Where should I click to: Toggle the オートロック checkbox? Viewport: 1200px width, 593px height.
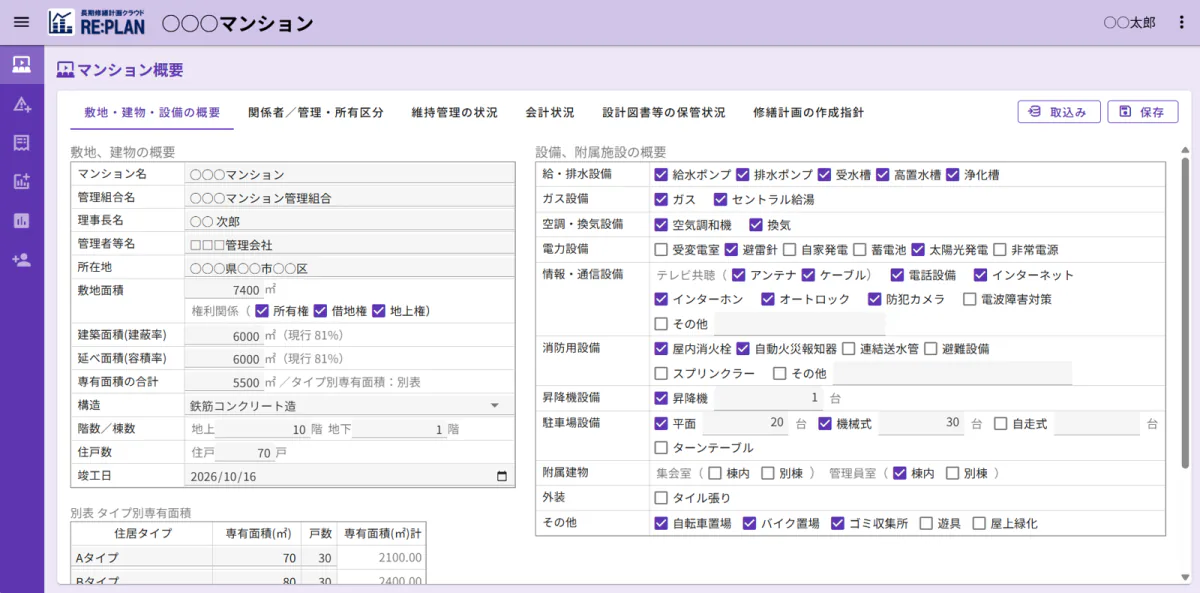pos(767,299)
